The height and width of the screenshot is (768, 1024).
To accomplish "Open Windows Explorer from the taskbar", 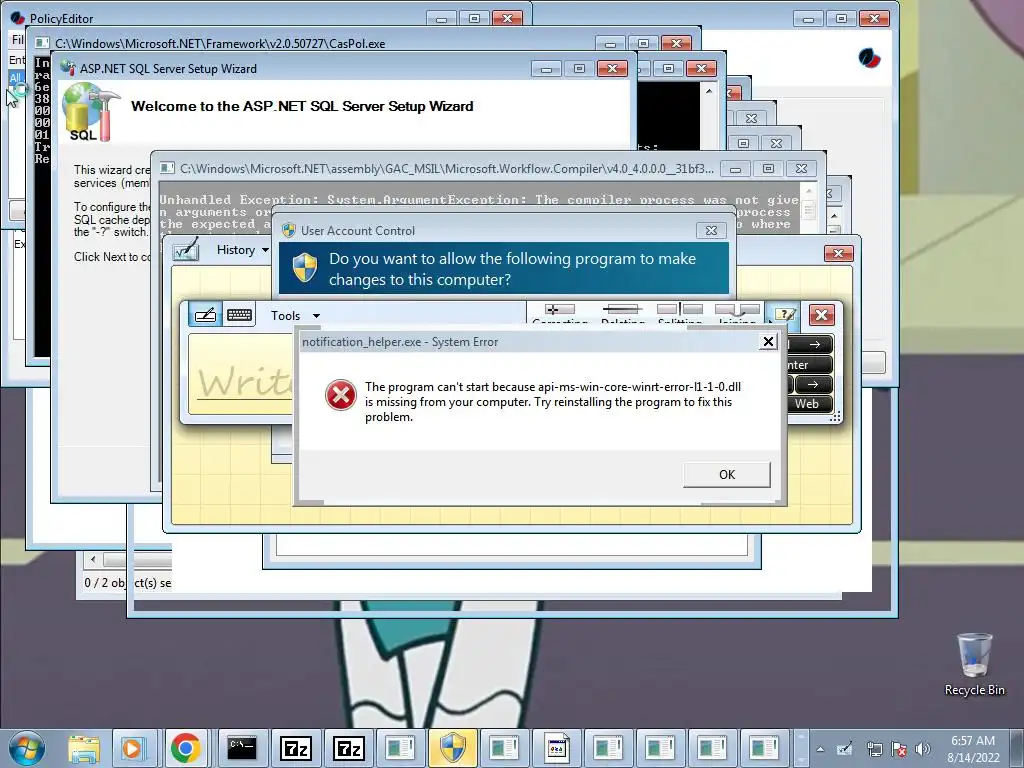I will [84, 748].
